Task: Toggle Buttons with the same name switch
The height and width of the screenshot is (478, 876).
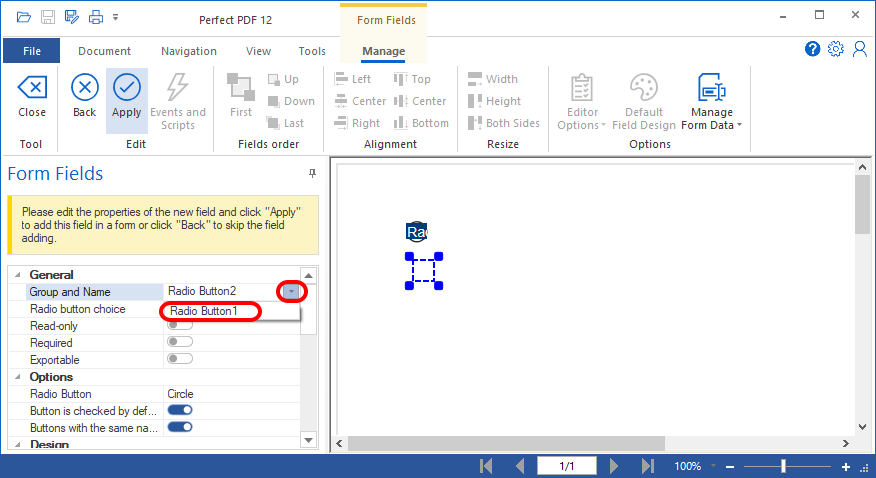Action: 180,427
